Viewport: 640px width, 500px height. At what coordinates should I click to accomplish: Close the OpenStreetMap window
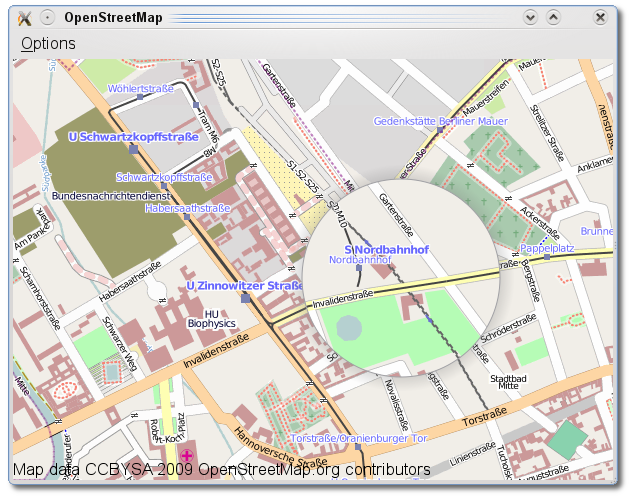tap(600, 17)
